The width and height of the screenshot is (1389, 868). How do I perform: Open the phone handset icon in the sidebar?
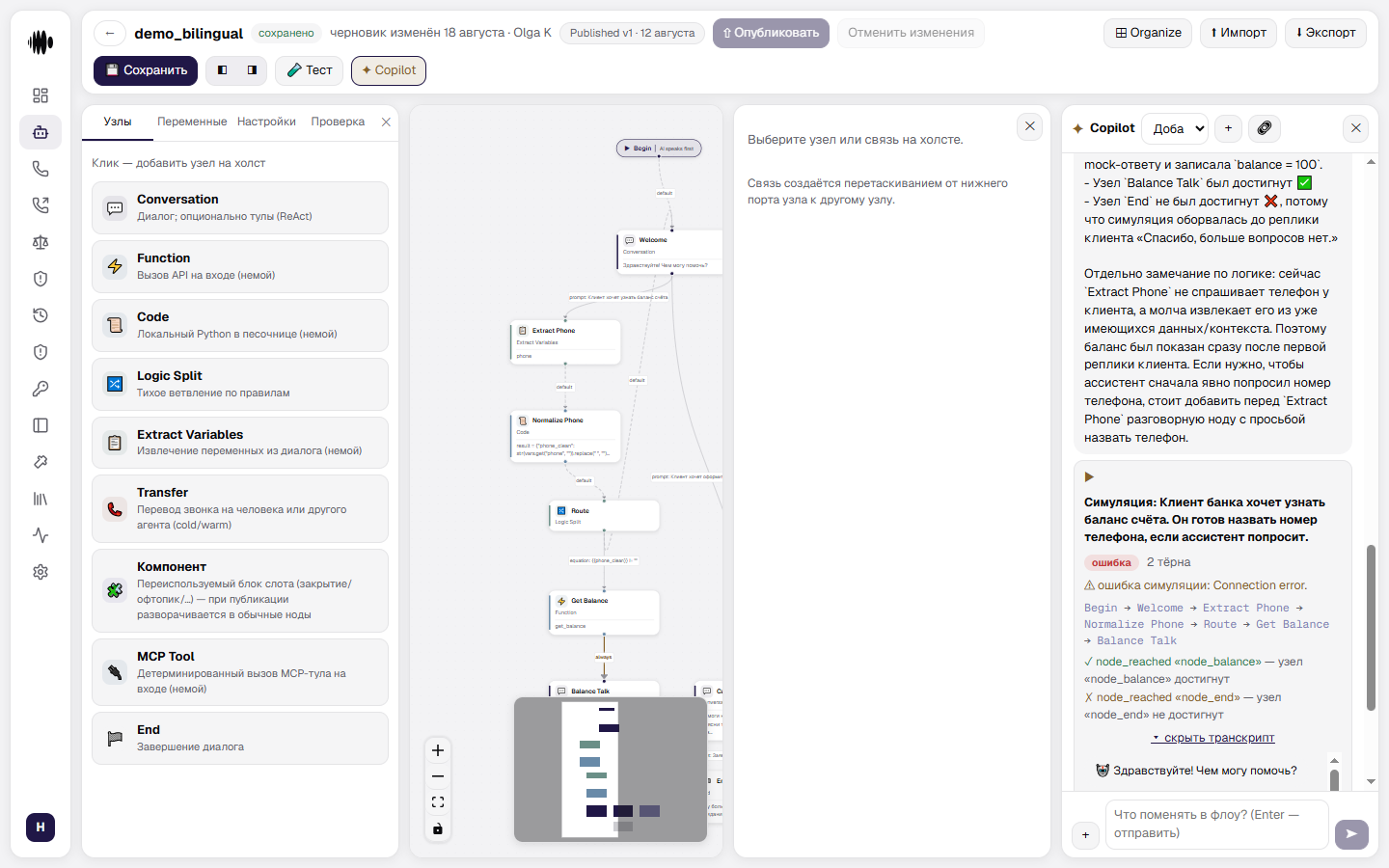41,169
